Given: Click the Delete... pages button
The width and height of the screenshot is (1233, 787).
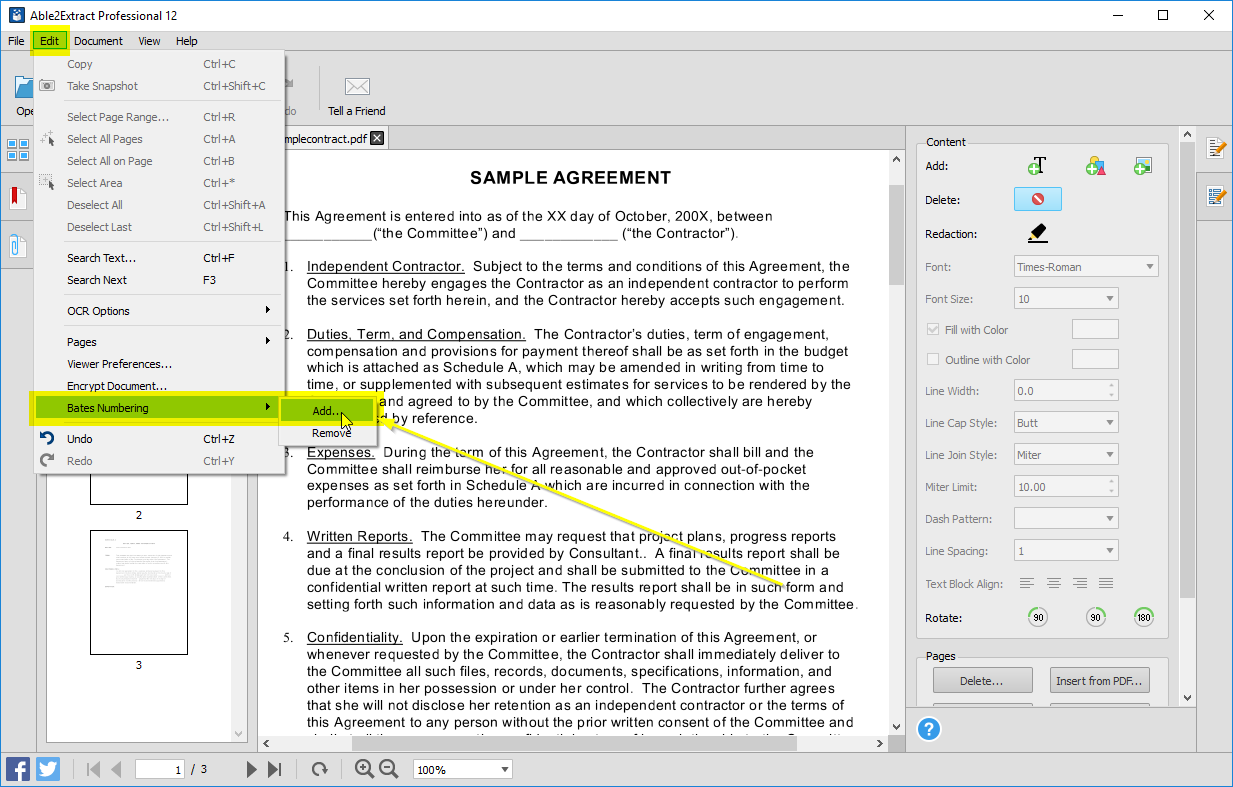Looking at the screenshot, I should point(981,680).
